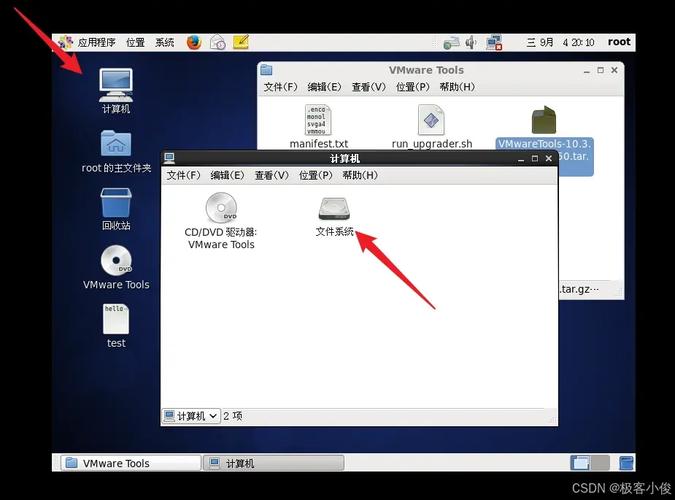The image size is (675, 500).
Task: Open 帮助(H) menu in VMware Tools window
Action: pos(457,87)
